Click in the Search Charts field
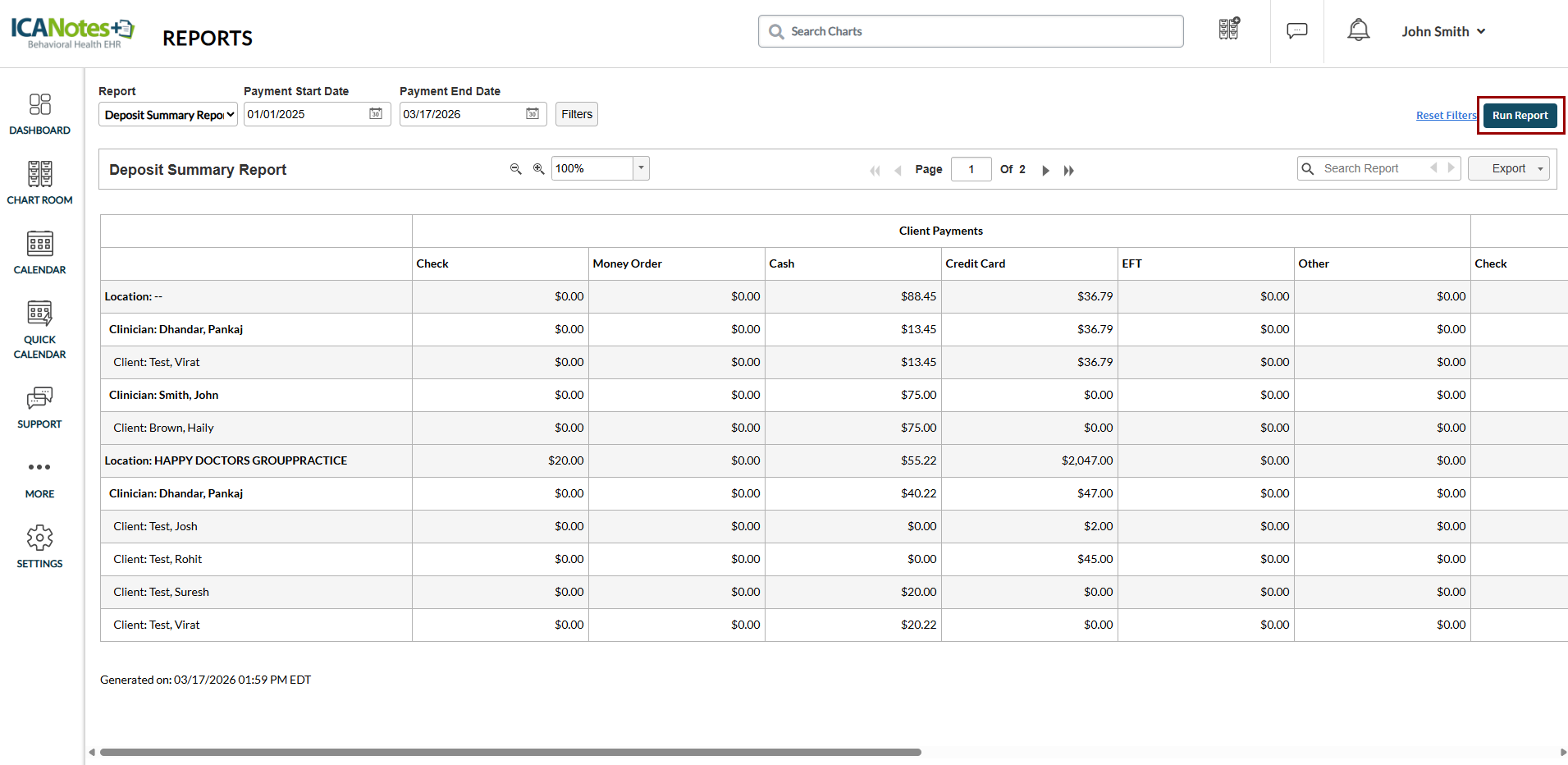Viewport: 1568px width, 765px height. point(976,31)
